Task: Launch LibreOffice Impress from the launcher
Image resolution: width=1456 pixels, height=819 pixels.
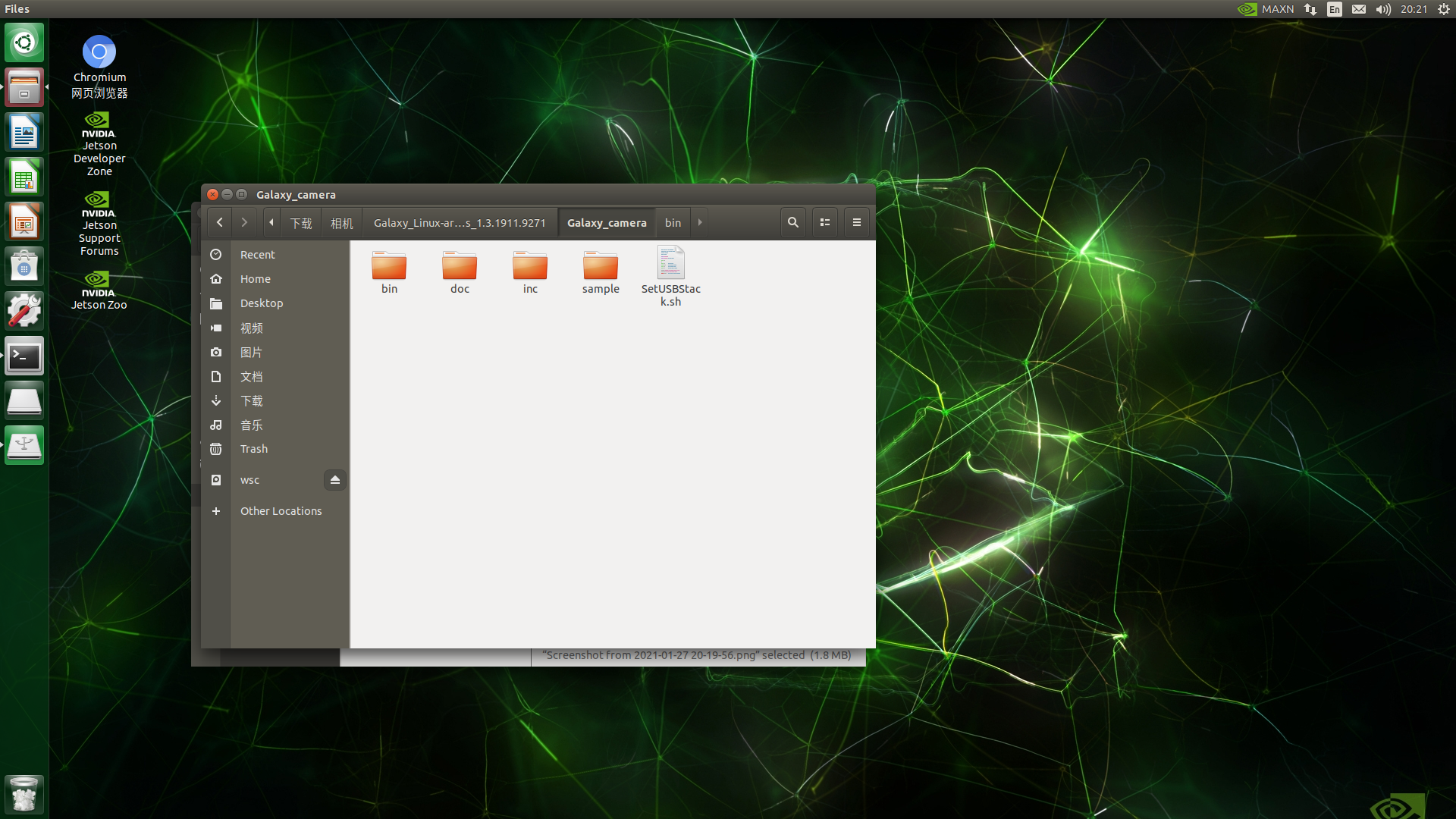Action: (24, 221)
